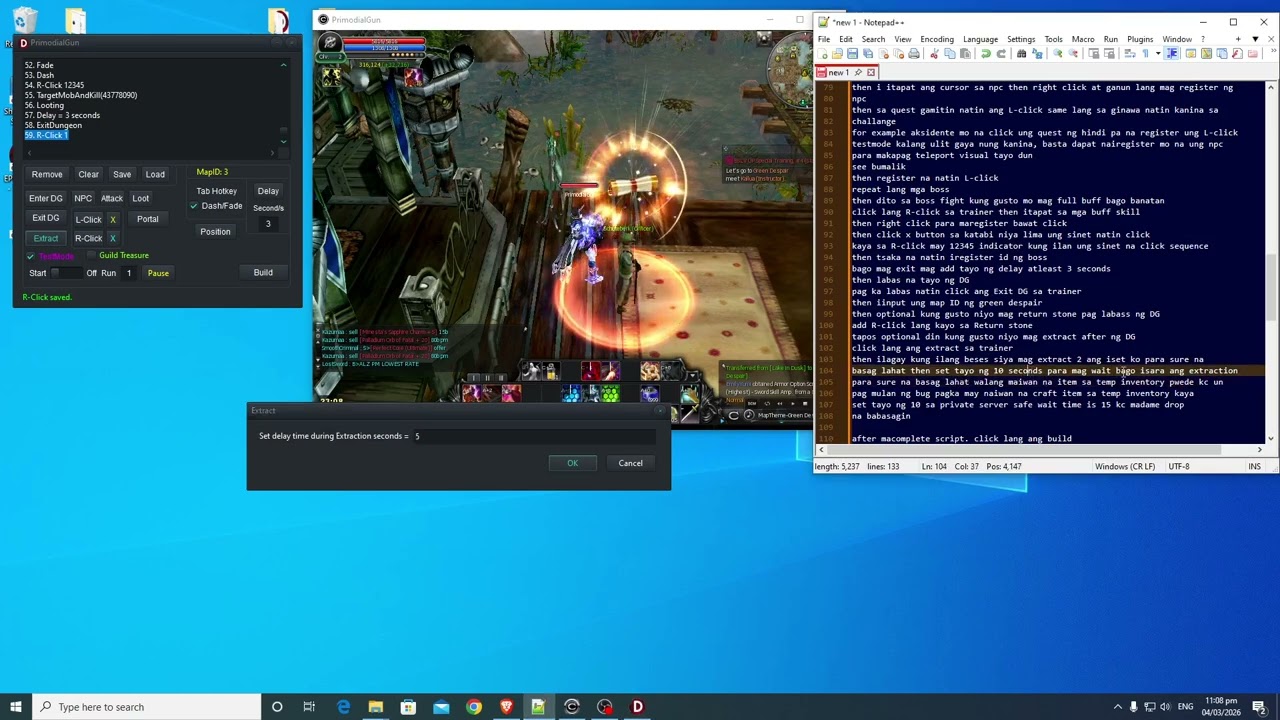Open the dropdown arrow beside pilcrow icon
This screenshot has height=720, width=1280.
1158,53
